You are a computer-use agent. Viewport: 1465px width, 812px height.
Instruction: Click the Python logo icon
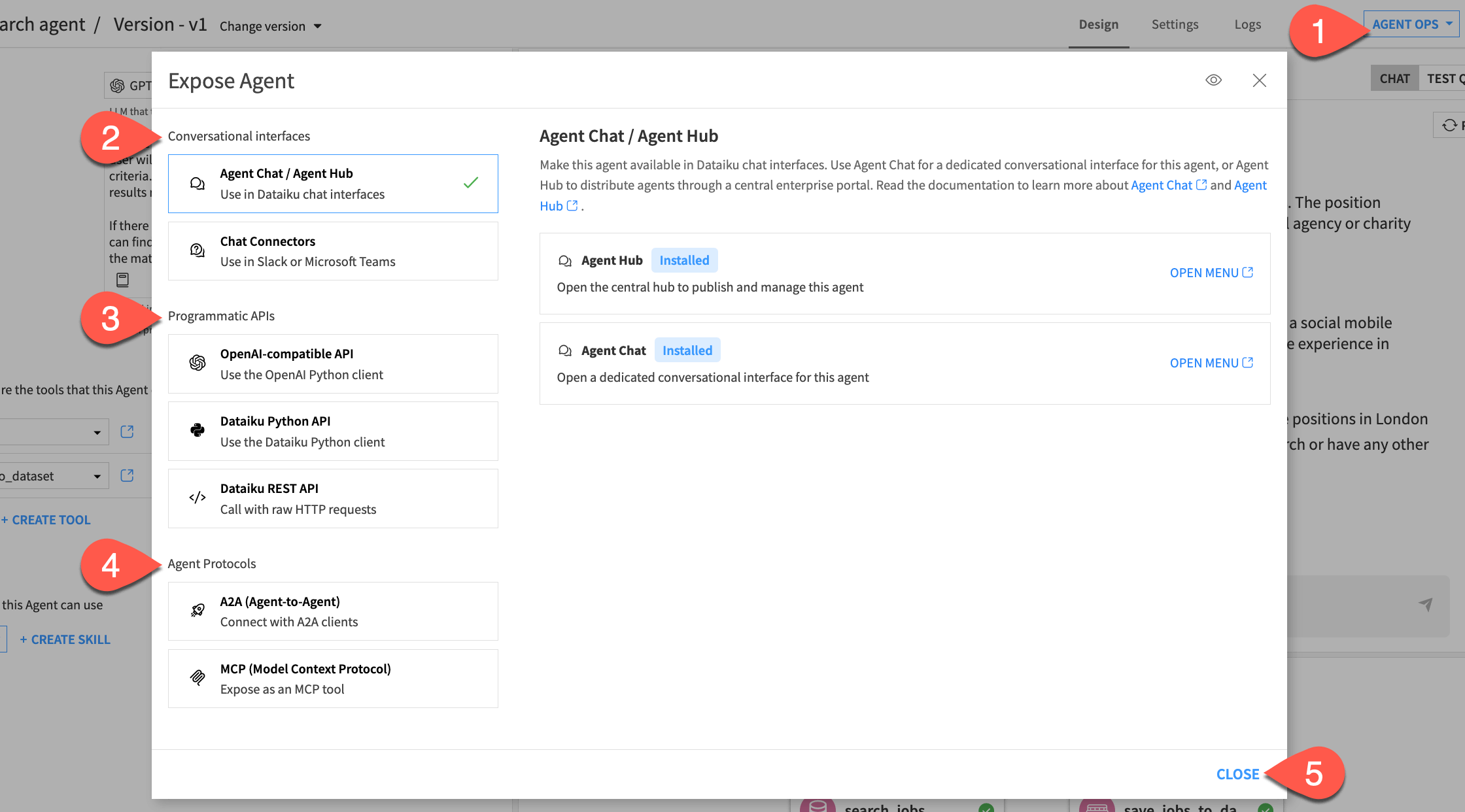pyautogui.click(x=197, y=430)
